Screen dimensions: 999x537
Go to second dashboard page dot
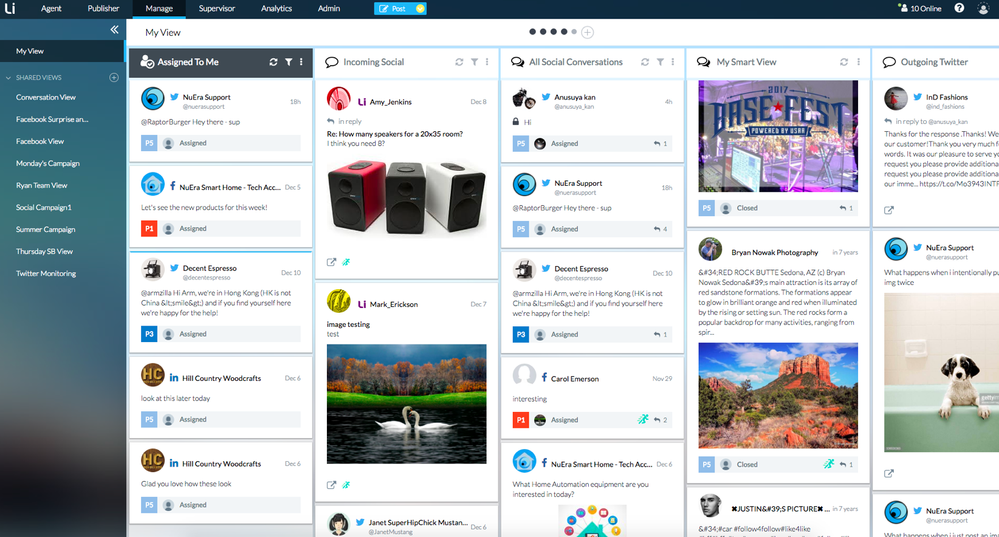(x=543, y=32)
